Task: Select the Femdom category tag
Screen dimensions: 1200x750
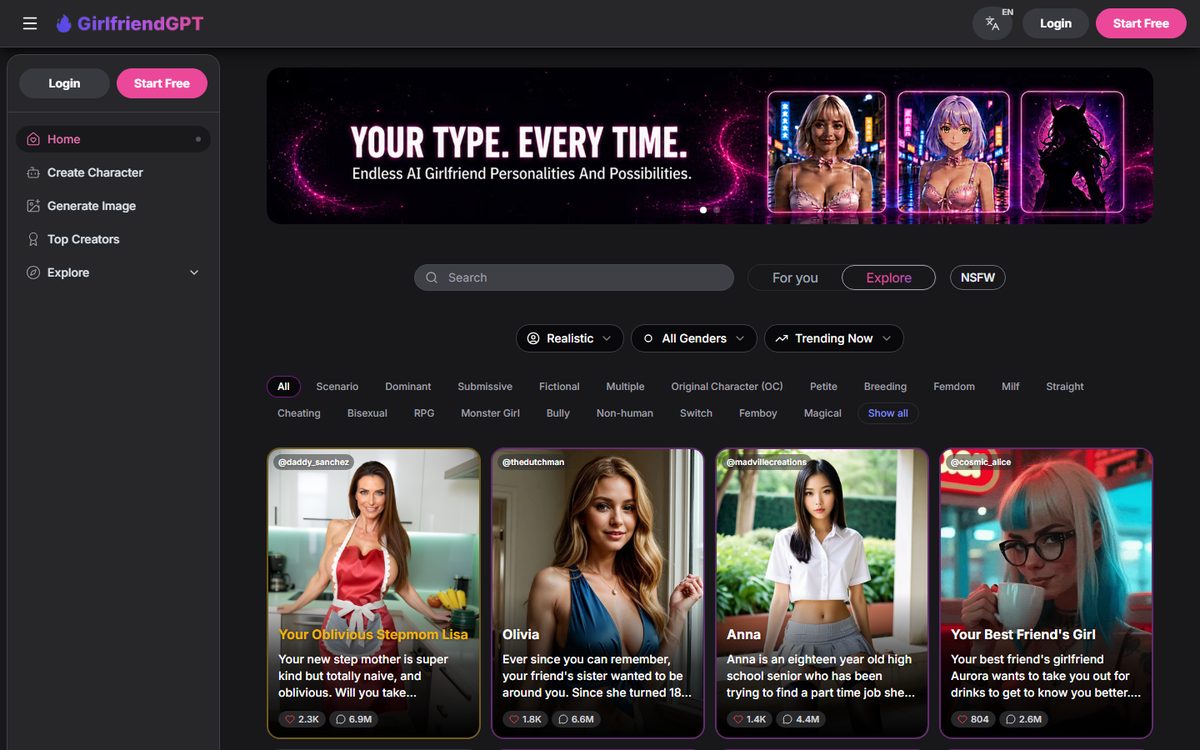Action: click(x=954, y=386)
